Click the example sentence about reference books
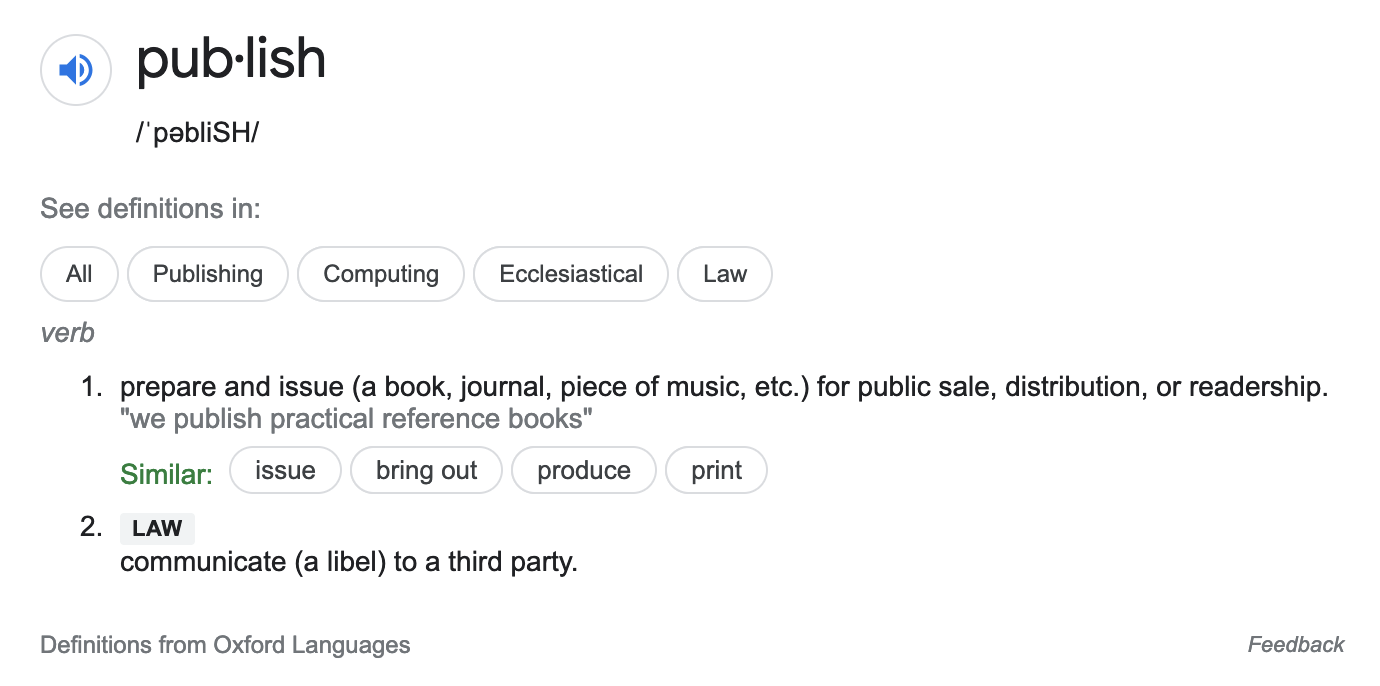1380x686 pixels. click(356, 419)
